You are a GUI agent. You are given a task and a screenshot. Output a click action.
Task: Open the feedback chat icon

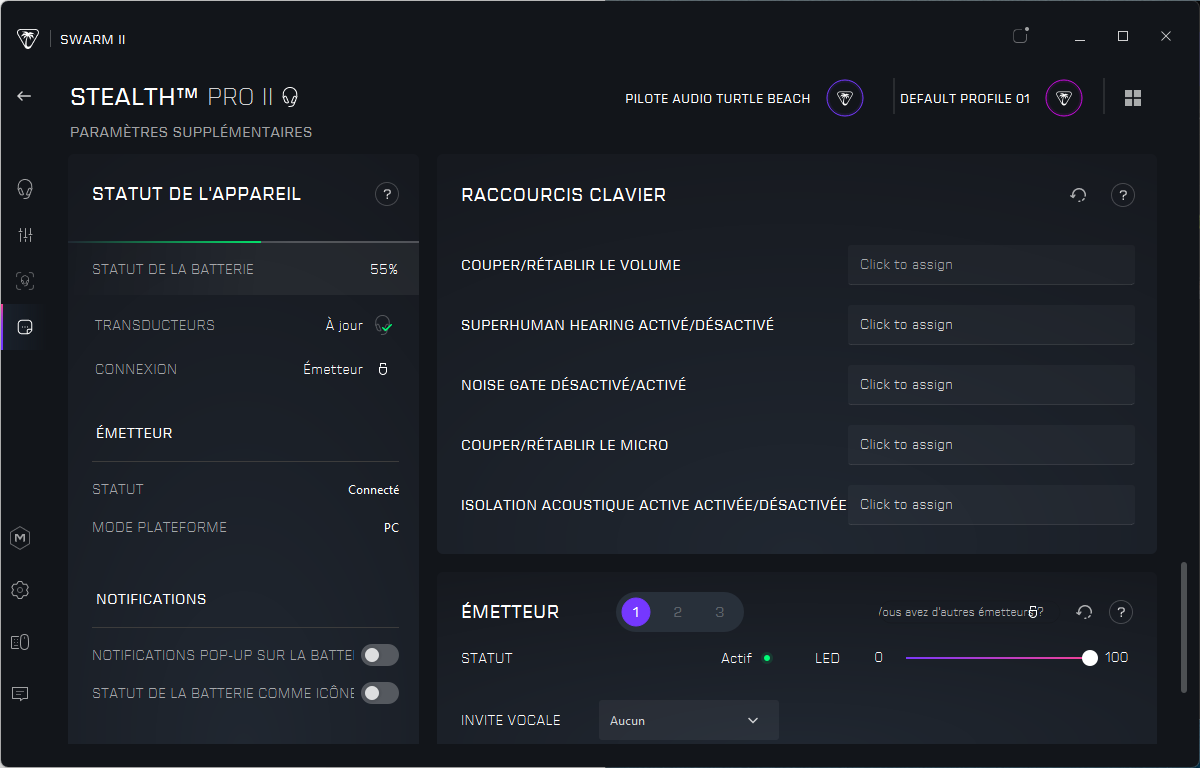tap(20, 693)
